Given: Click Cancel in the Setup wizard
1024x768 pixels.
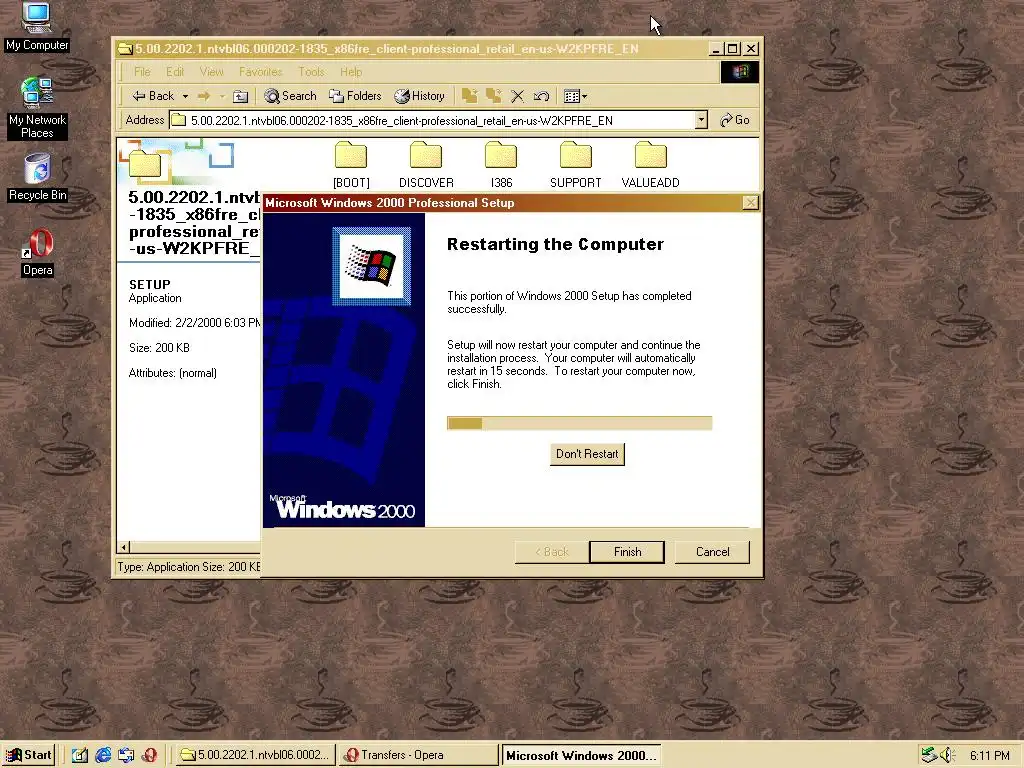Looking at the screenshot, I should tap(712, 552).
